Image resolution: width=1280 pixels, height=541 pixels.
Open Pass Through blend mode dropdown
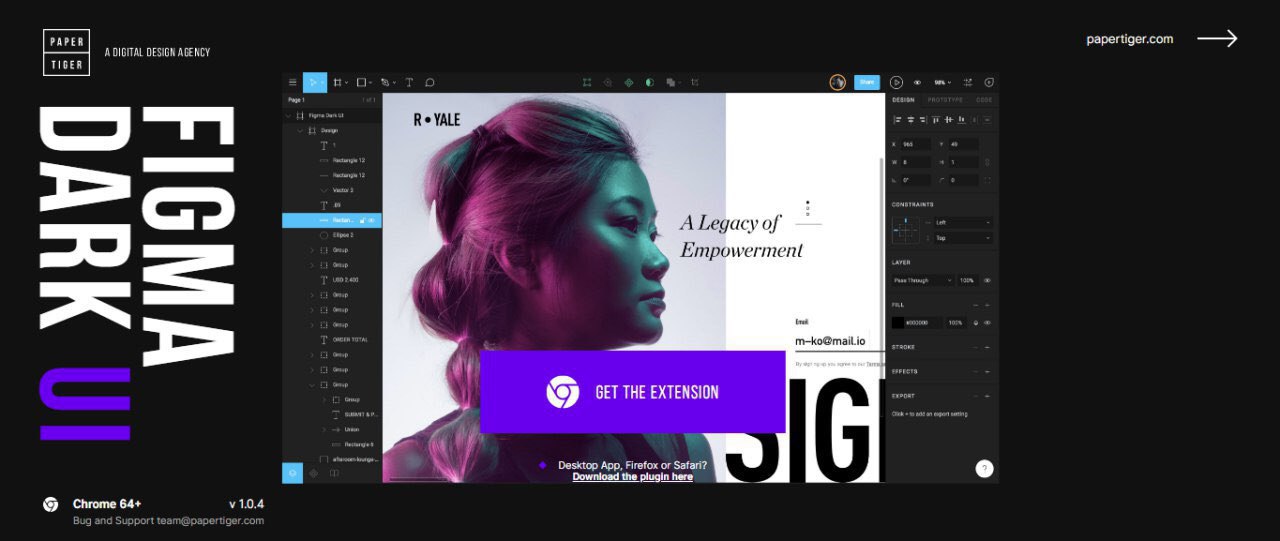point(923,280)
